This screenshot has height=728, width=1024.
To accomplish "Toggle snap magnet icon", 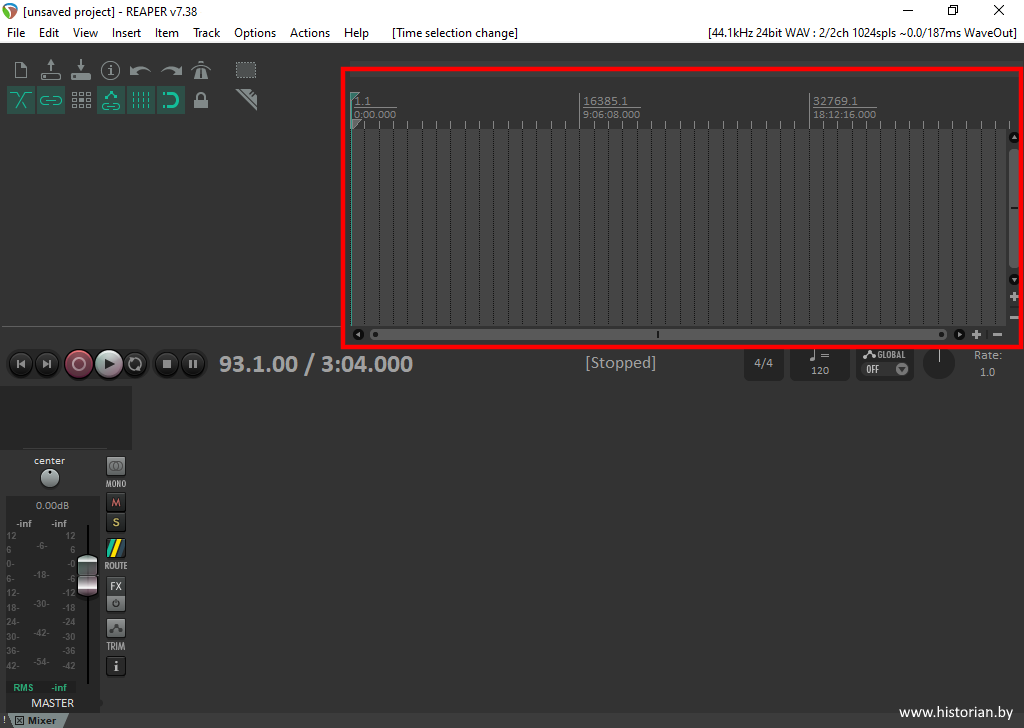I will 171,100.
